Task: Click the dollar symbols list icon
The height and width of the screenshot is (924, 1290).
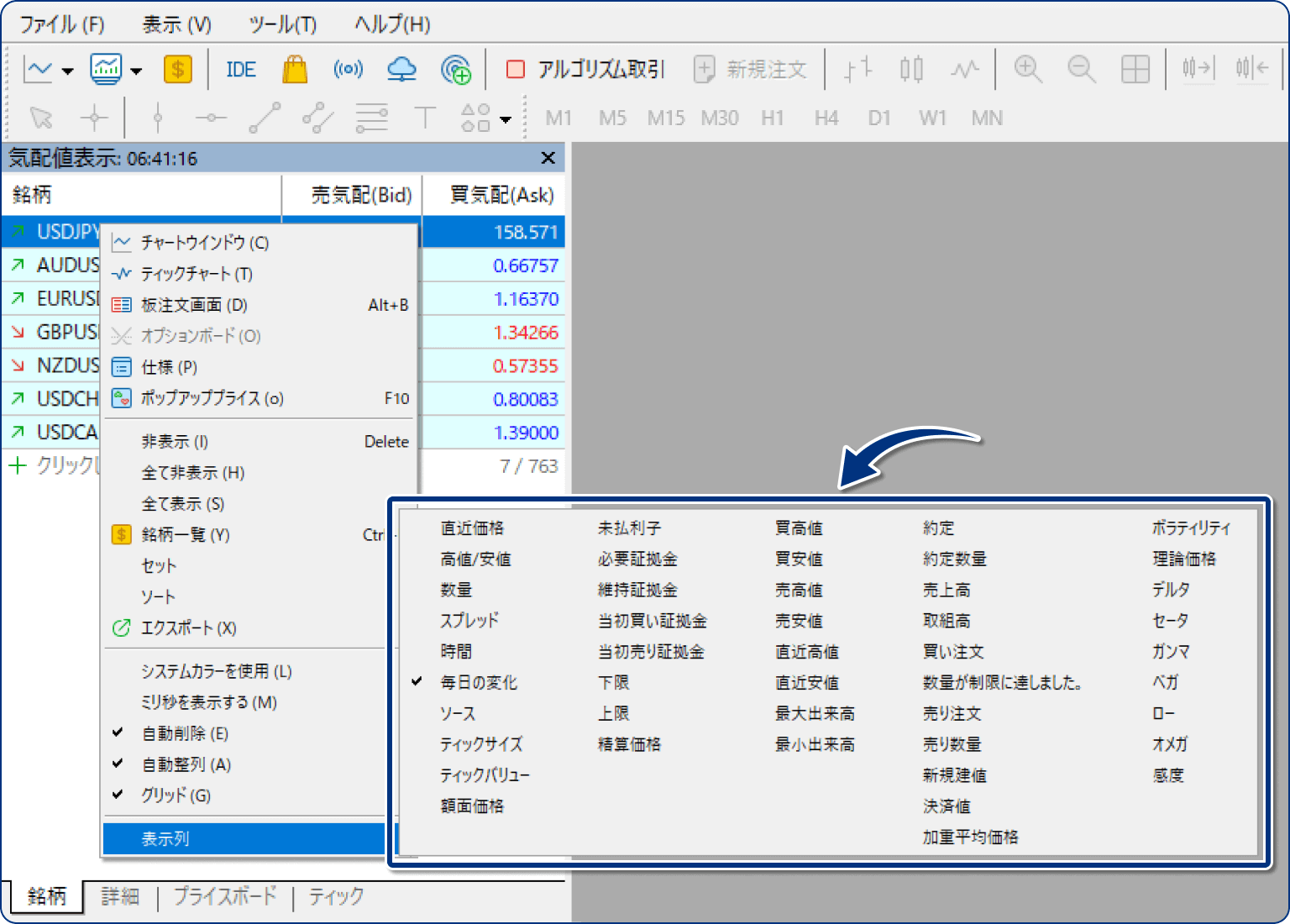Action: [177, 70]
